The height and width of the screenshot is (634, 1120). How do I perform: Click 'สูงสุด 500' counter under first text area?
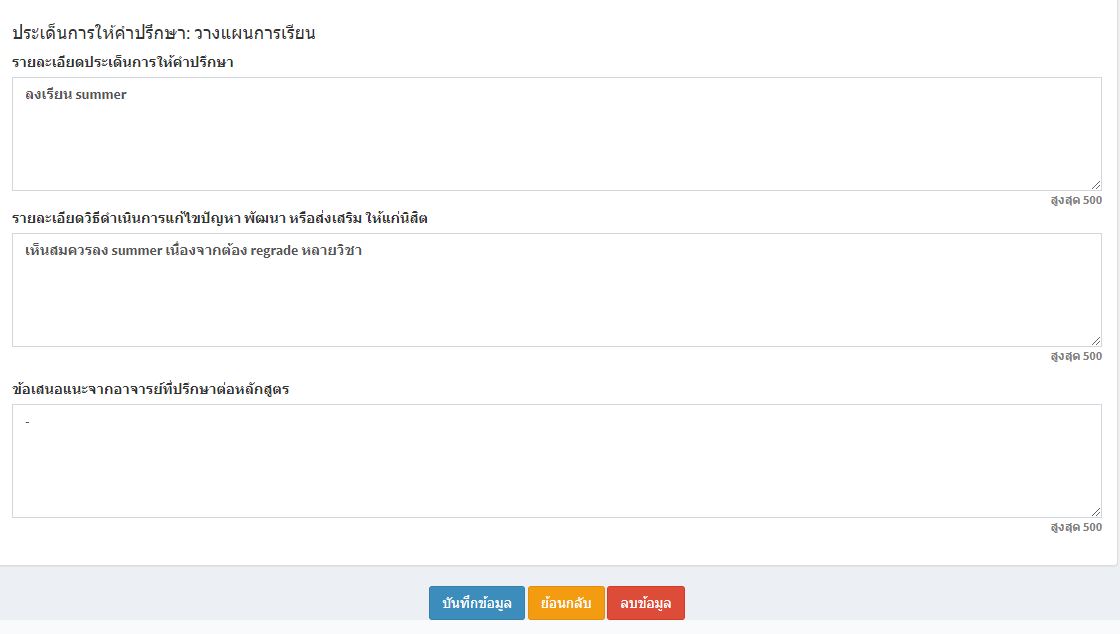point(1076,200)
